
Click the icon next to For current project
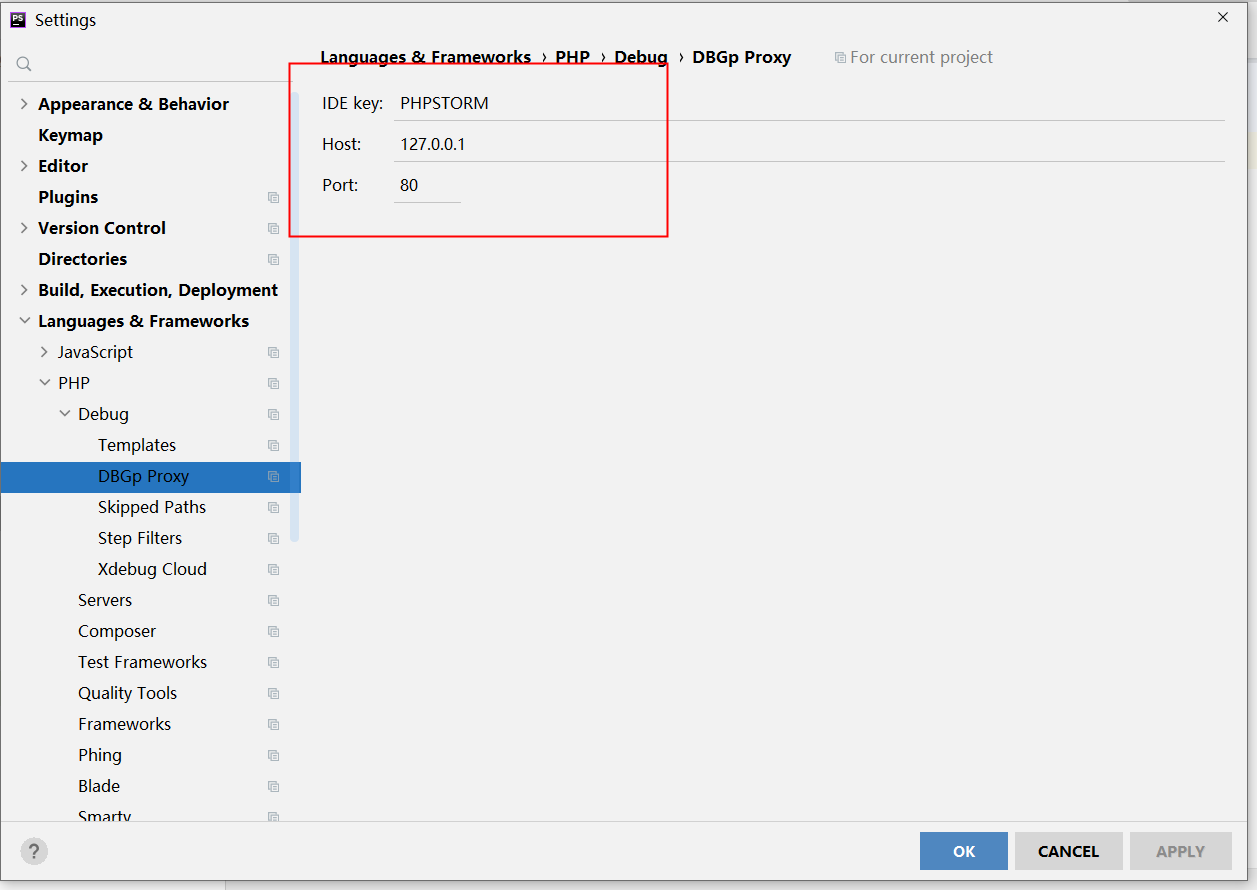pos(840,58)
